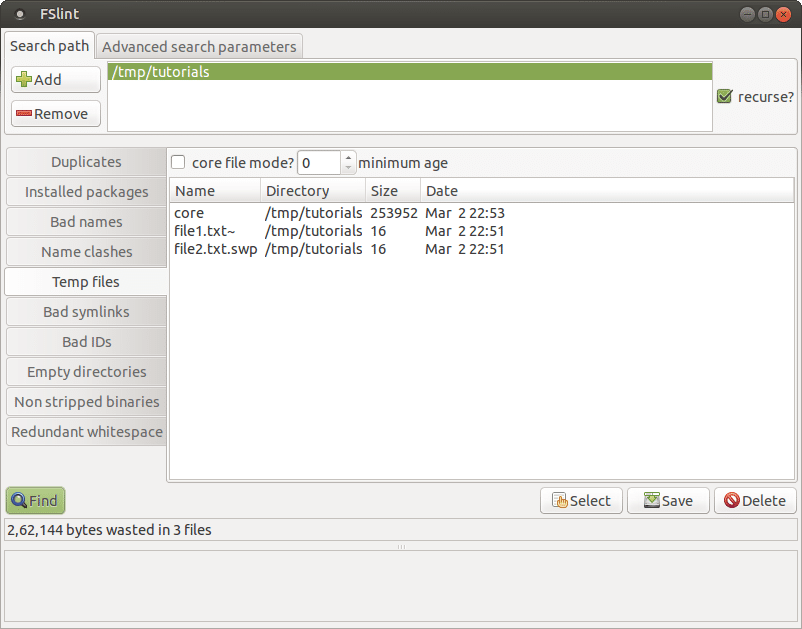Click date Mar 2 22:53
The image size is (802, 629).
tap(465, 213)
